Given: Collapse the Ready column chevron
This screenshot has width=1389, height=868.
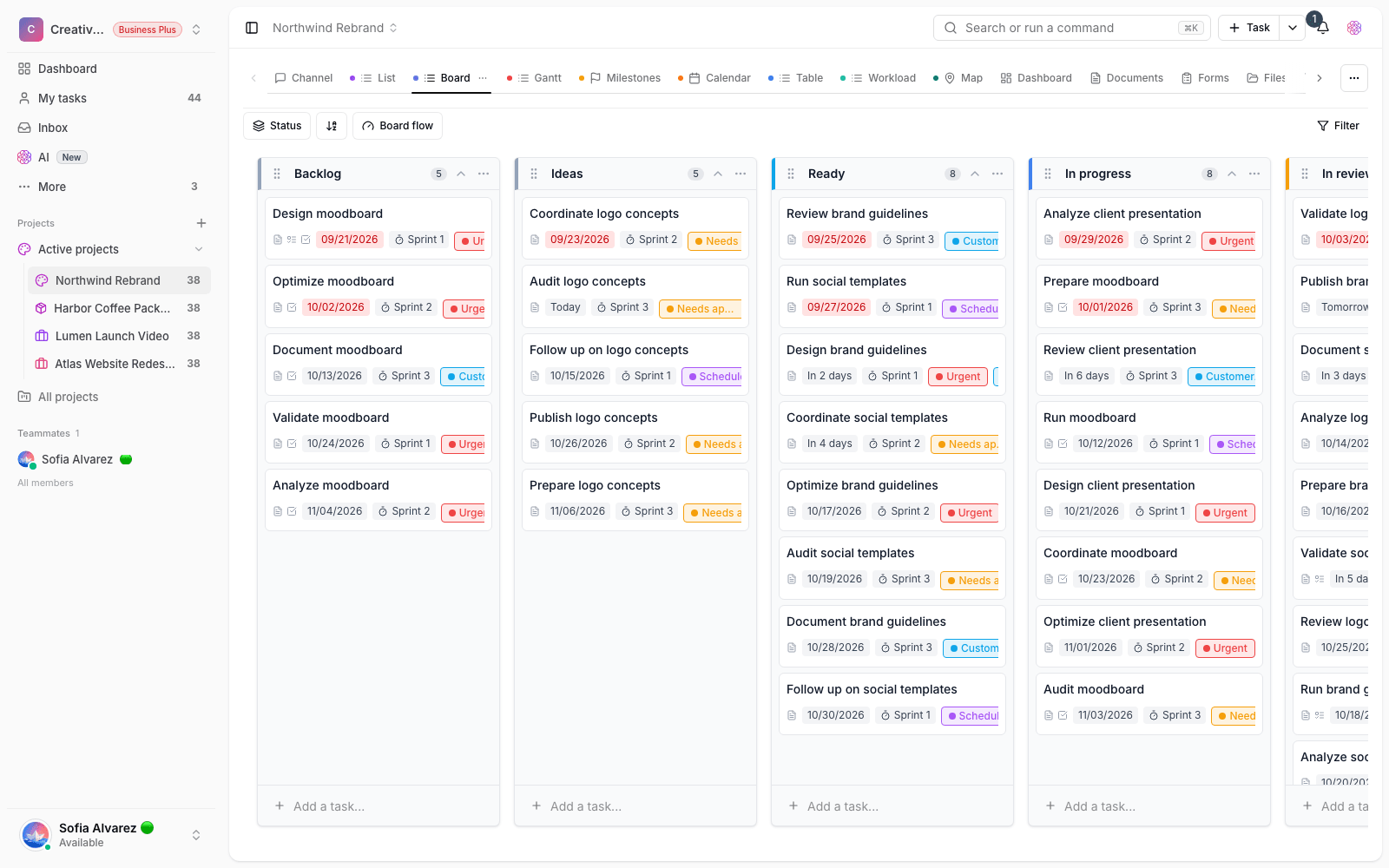Looking at the screenshot, I should pos(975,174).
